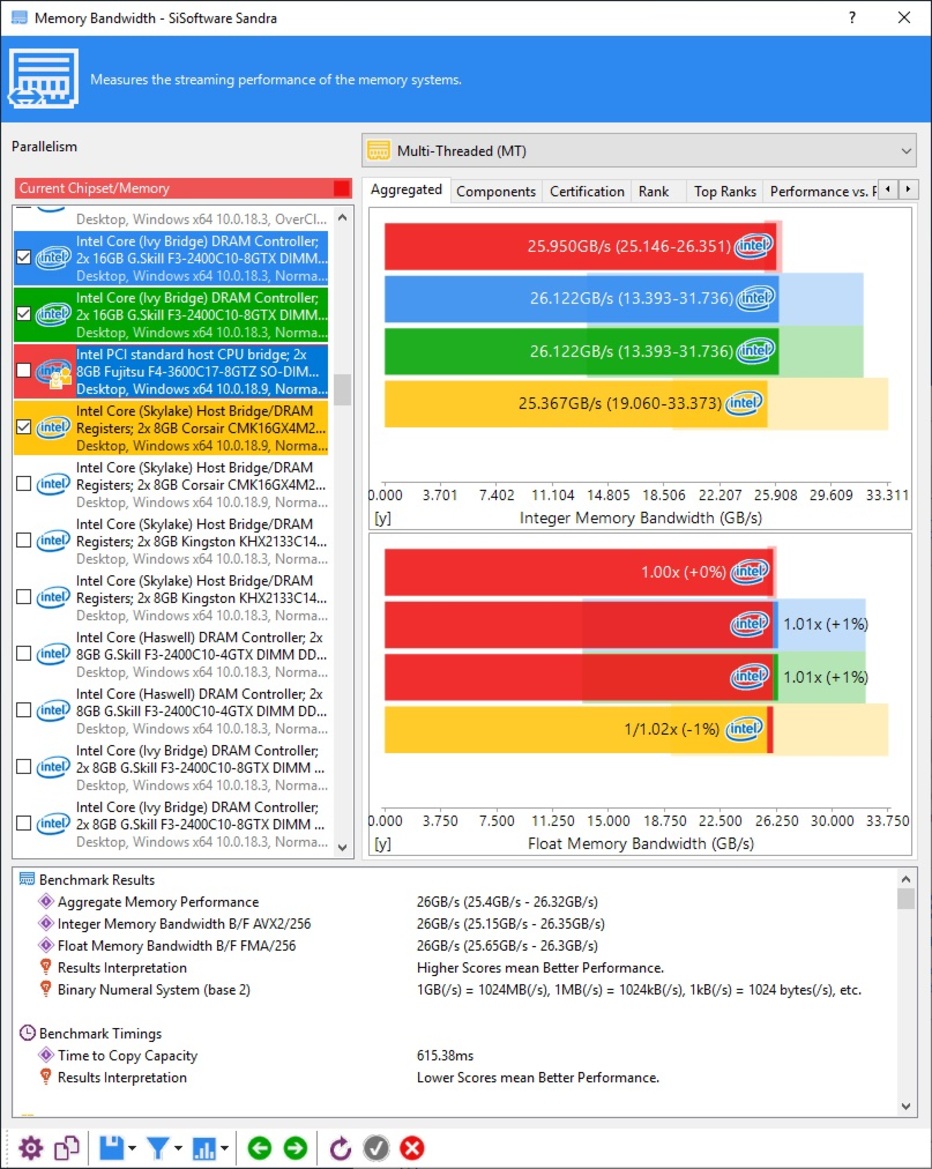The width and height of the screenshot is (932, 1169).
Task: Select the Time to Copy Capacity row
Action: point(455,1055)
